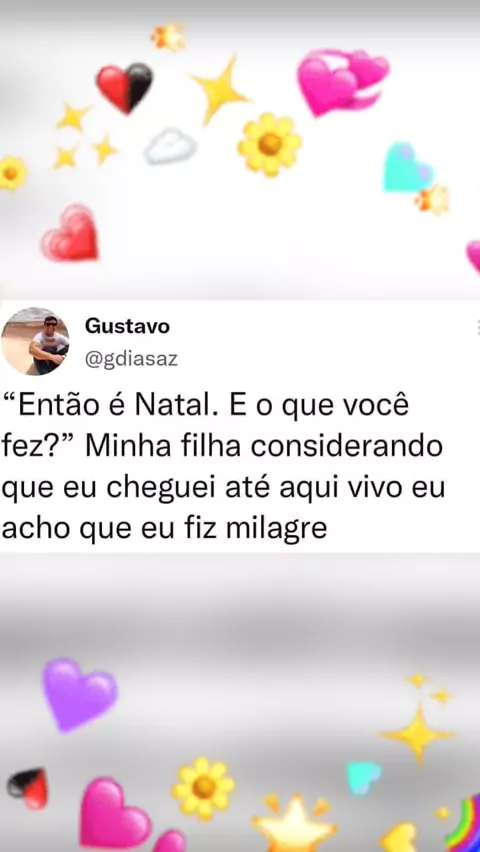This screenshot has height=852, width=480.
Task: Tap red-and-black heart beside the white cloud
Action: click(124, 87)
